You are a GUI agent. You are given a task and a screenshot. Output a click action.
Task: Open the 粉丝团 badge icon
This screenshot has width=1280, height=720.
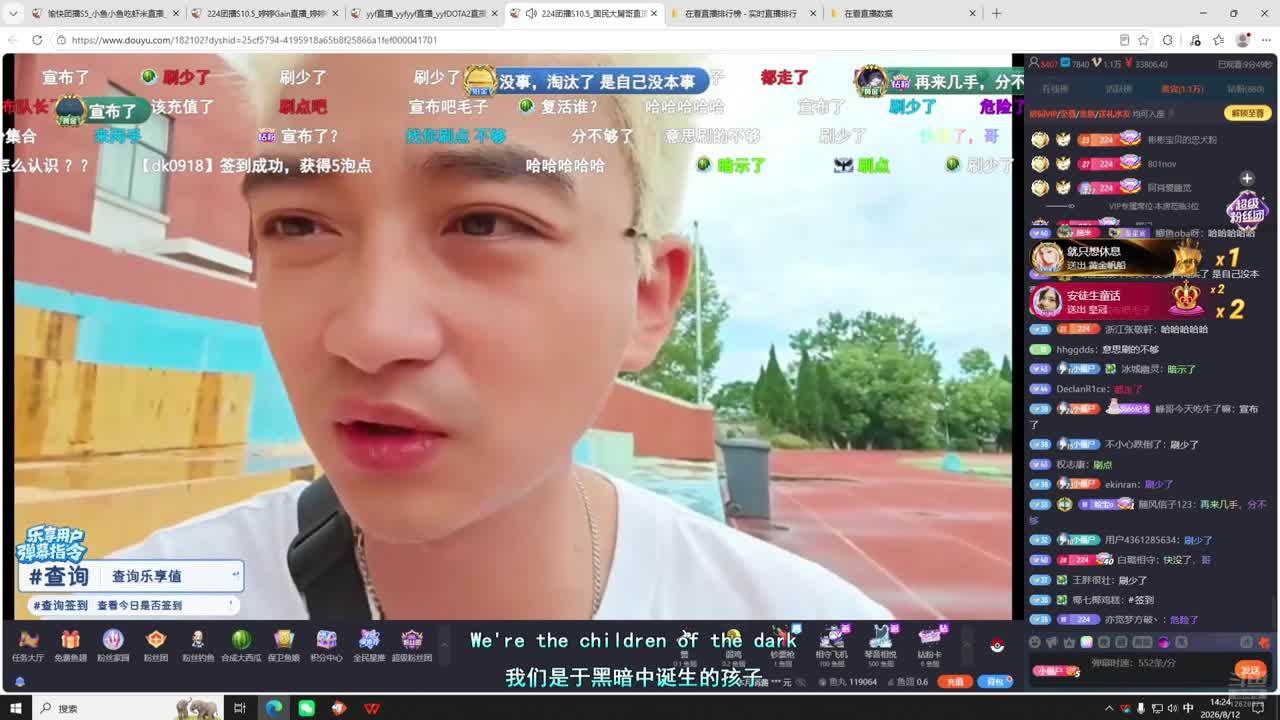click(x=155, y=645)
